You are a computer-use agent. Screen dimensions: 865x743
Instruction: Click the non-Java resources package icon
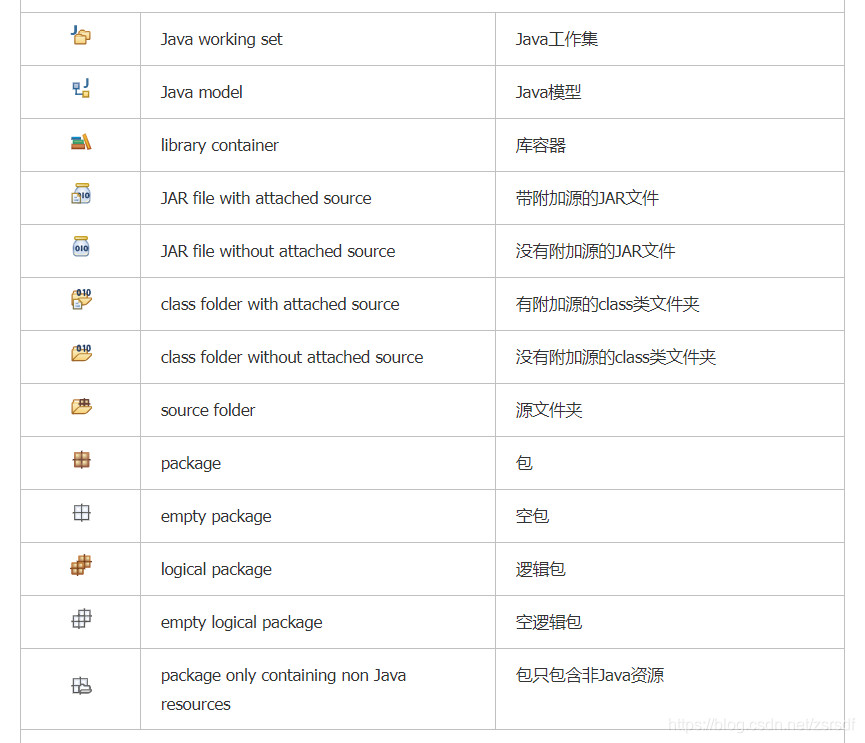(81, 686)
